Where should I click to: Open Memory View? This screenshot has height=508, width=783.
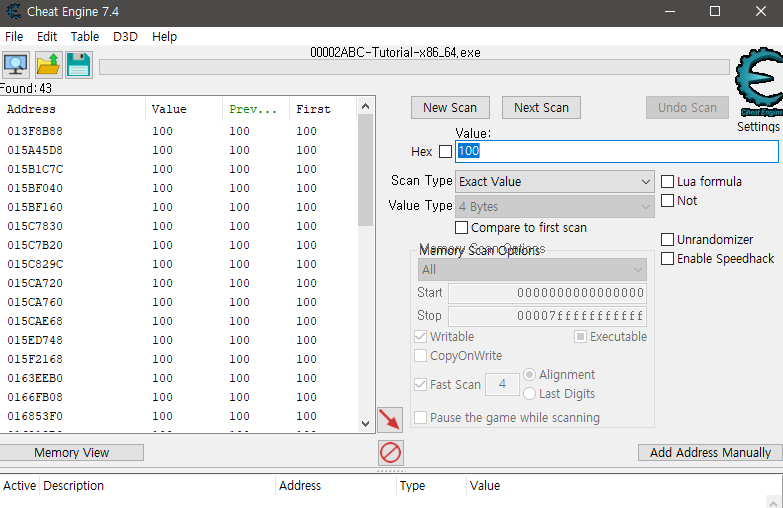(x=71, y=453)
